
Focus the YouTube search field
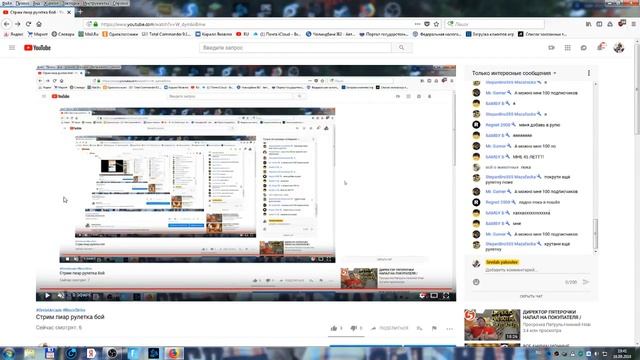(x=296, y=48)
